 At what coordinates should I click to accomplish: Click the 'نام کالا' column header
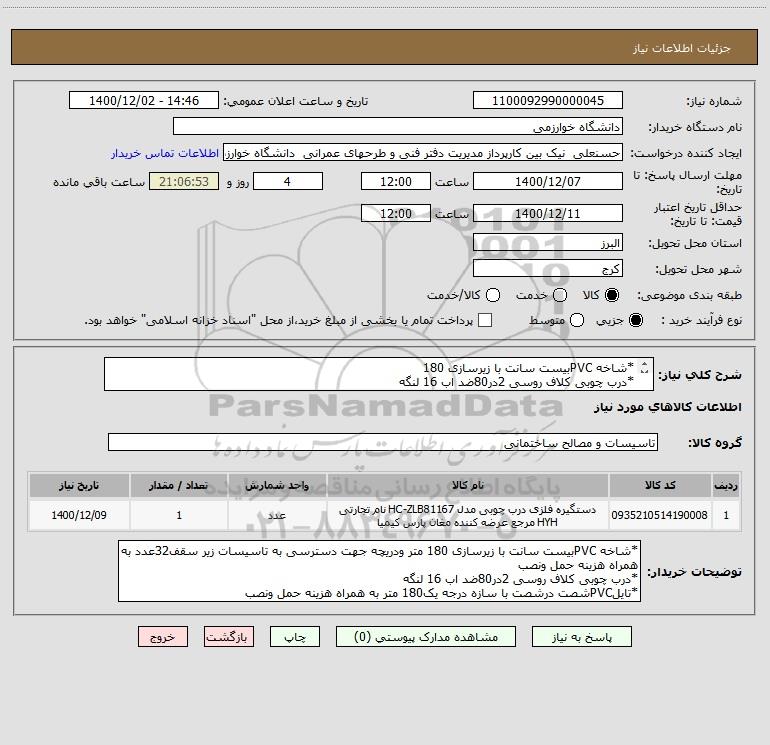(x=468, y=485)
